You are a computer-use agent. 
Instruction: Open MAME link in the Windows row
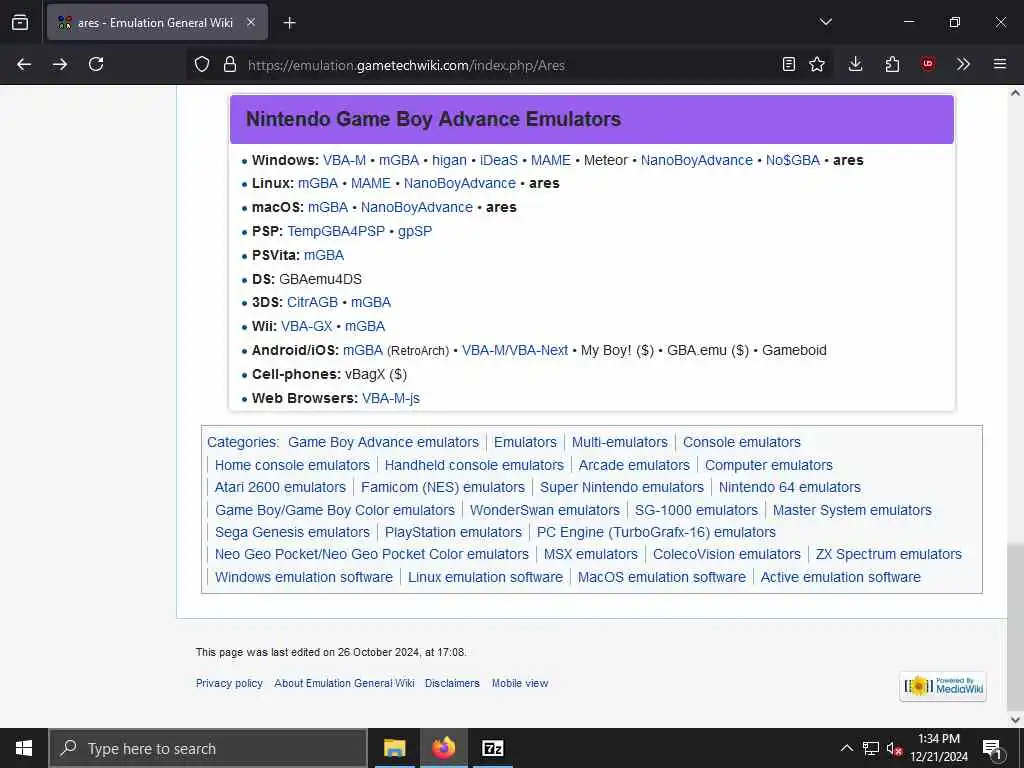[x=551, y=160]
